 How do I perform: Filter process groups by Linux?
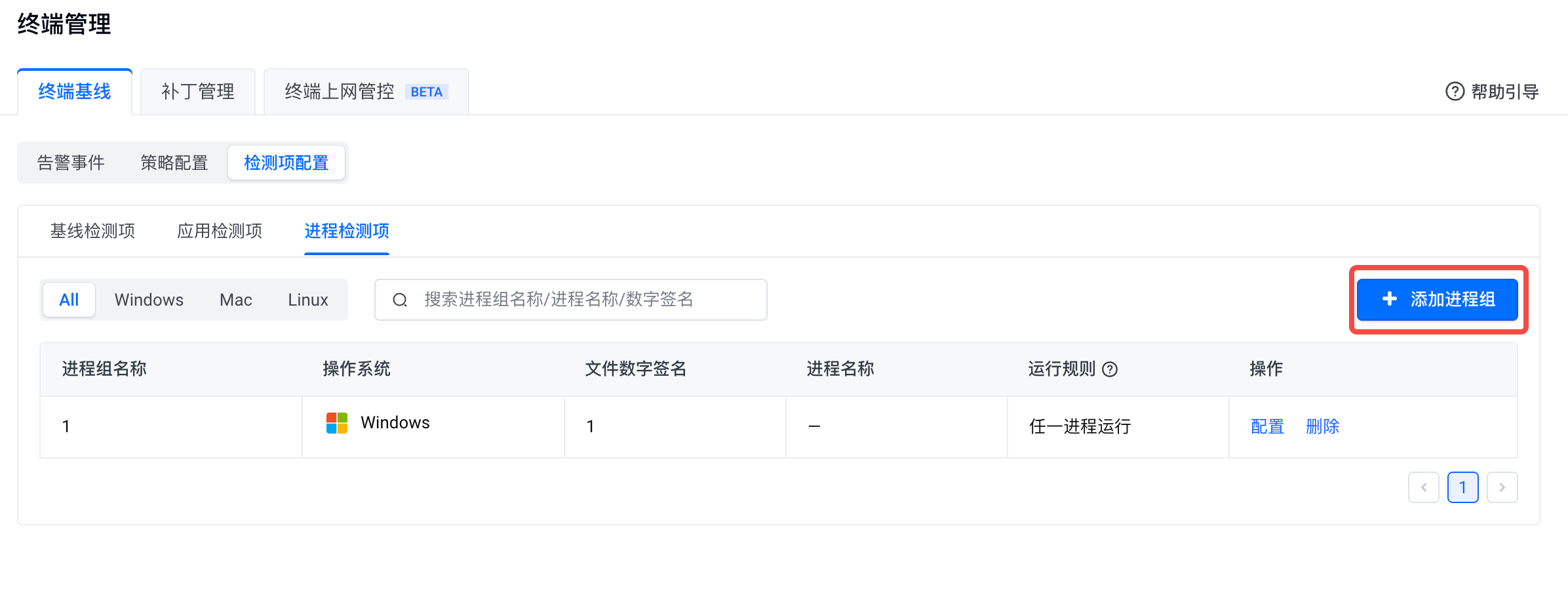click(x=307, y=300)
